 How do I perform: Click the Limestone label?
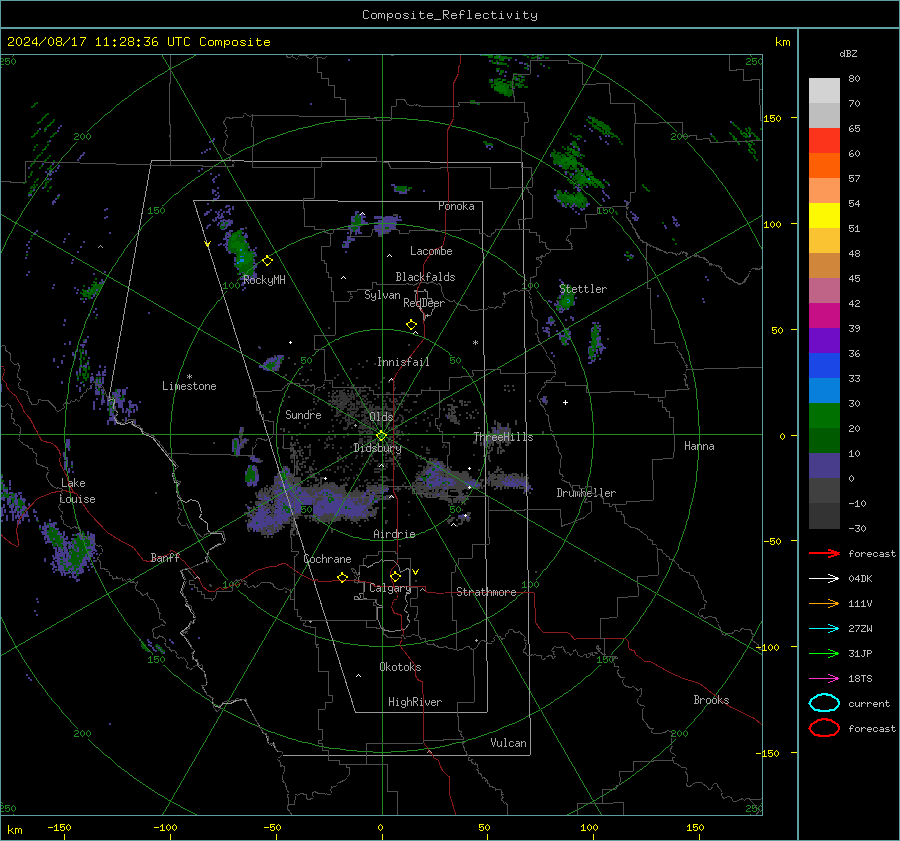tap(189, 386)
